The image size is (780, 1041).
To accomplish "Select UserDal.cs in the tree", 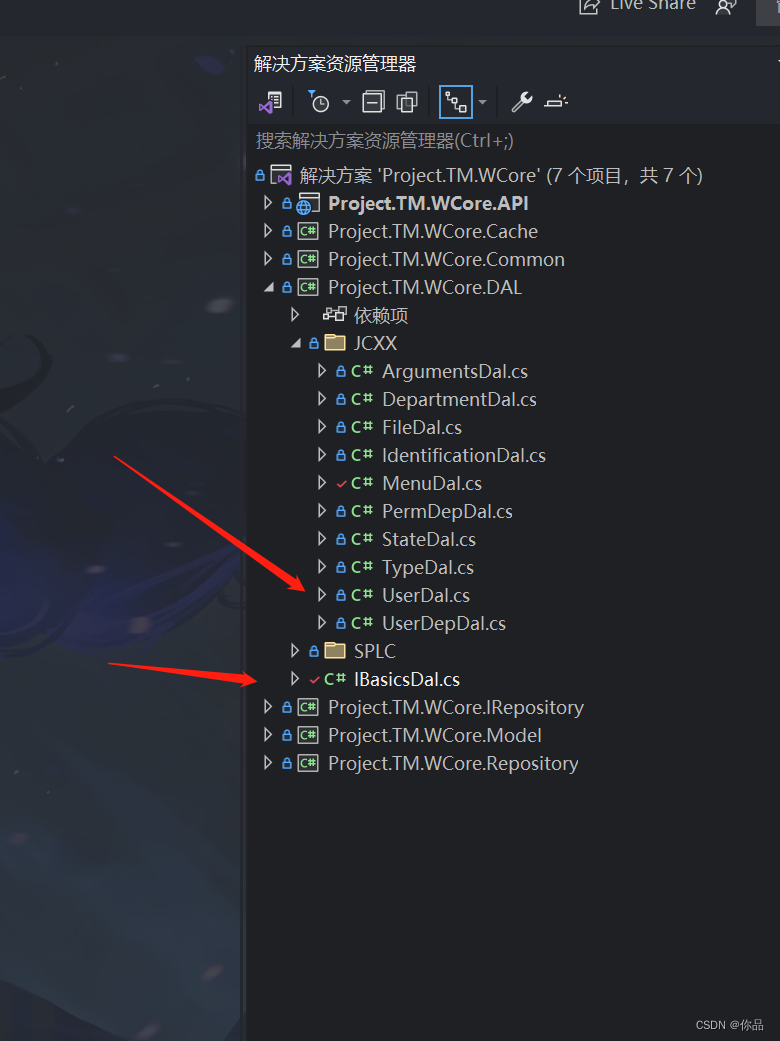I will (426, 596).
